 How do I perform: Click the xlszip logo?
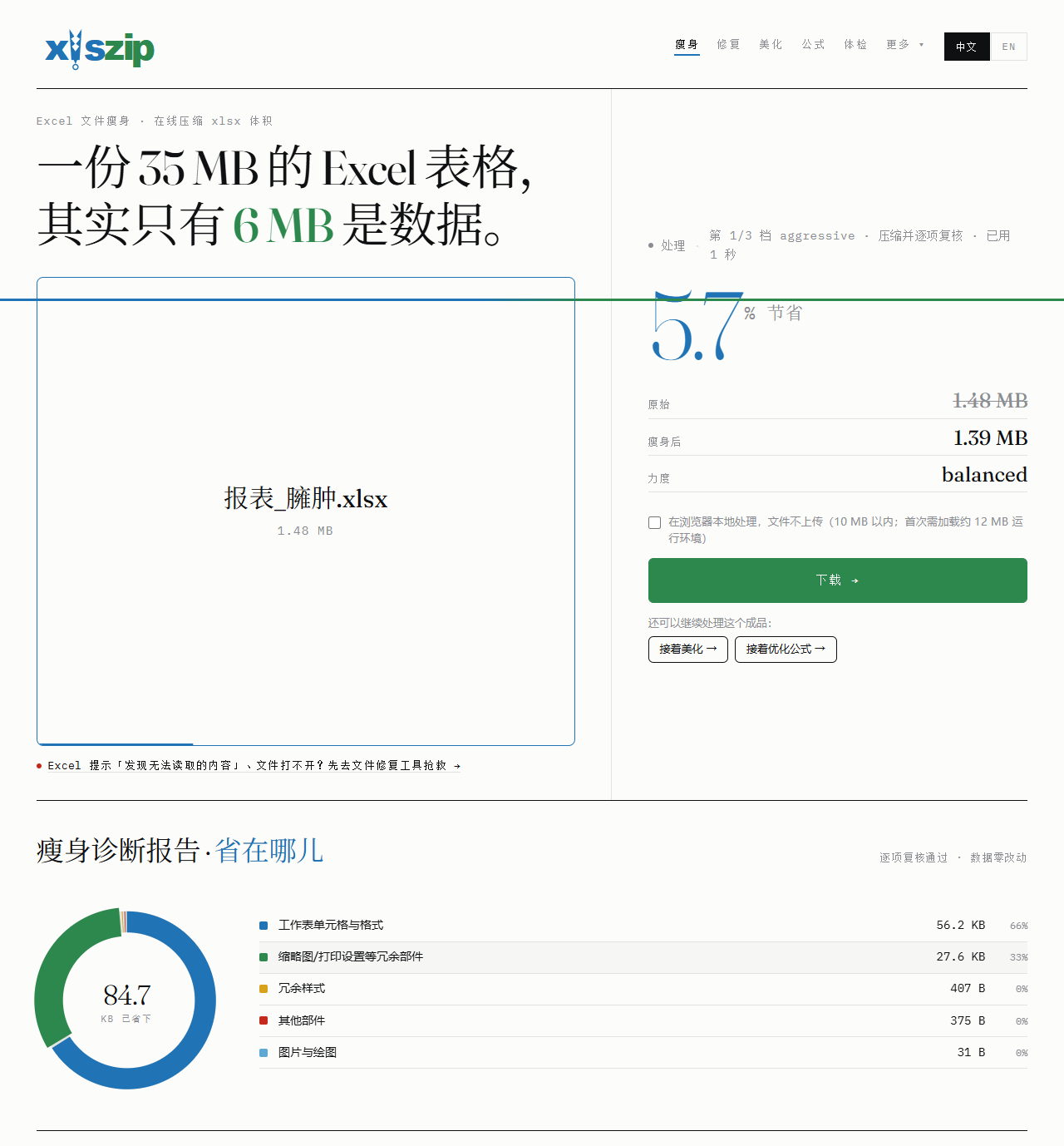100,49
